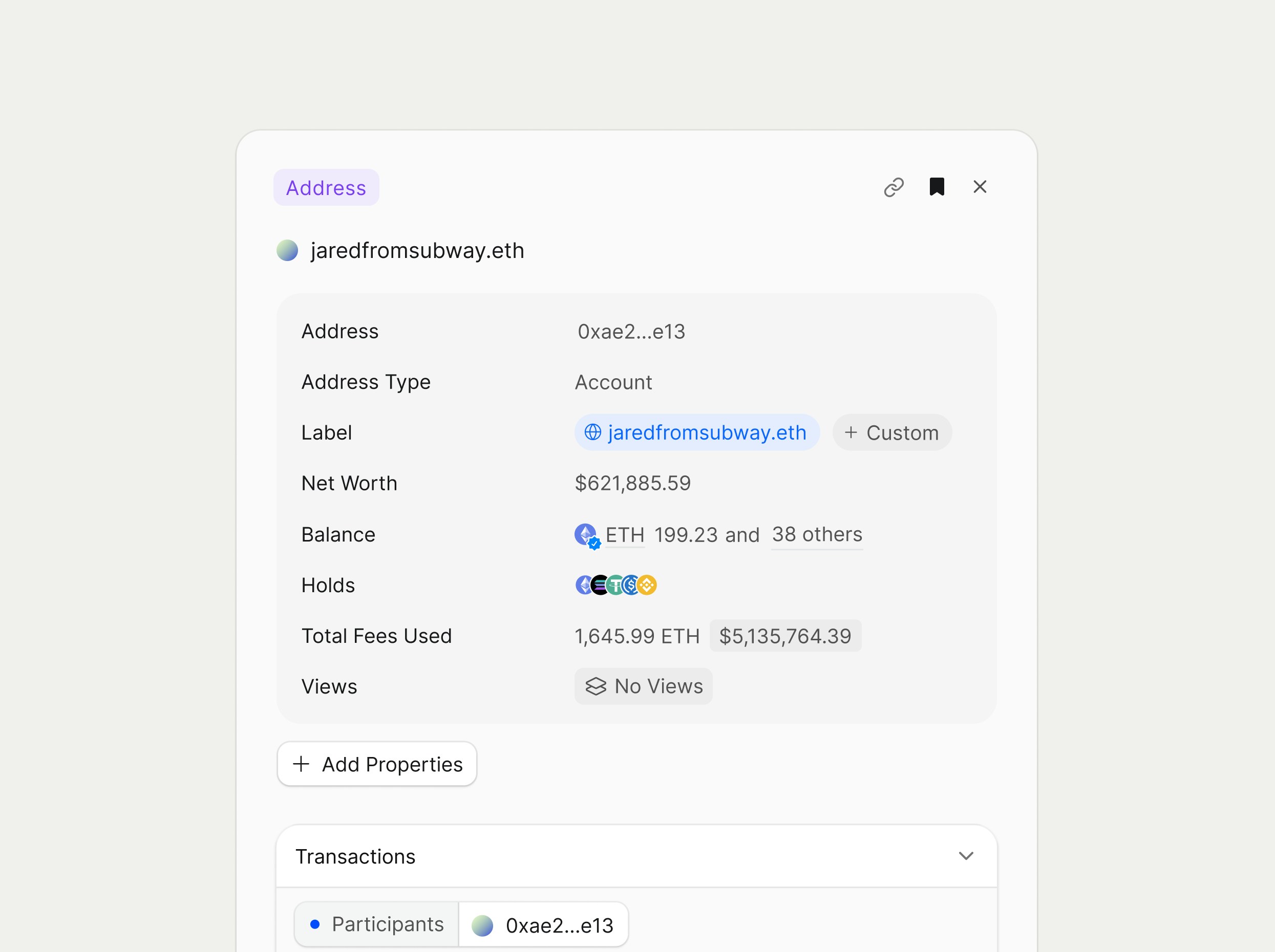Viewport: 1275px width, 952px height.
Task: Select the USDC coin icon under Holds
Action: click(x=631, y=585)
